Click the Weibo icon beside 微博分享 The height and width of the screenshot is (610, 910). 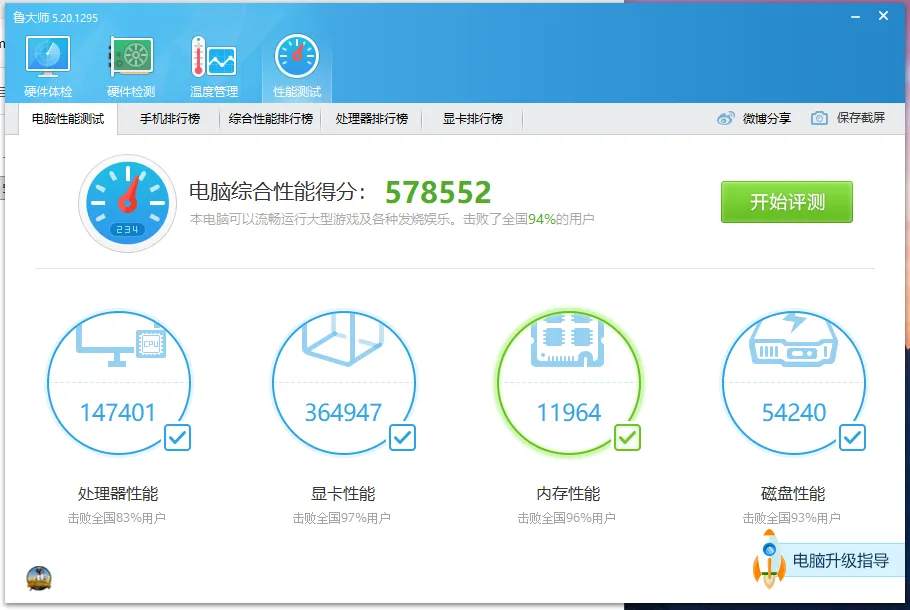[x=725, y=119]
